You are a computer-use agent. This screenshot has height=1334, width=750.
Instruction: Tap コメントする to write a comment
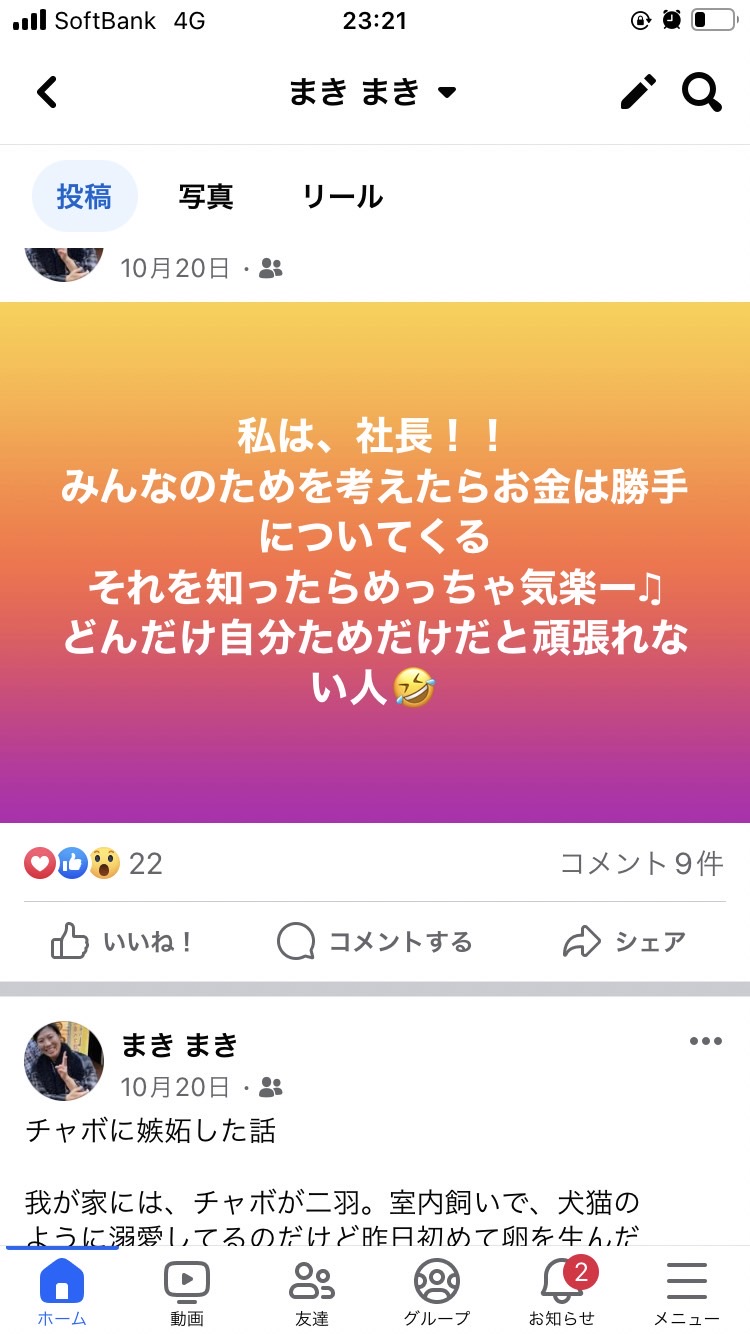[374, 941]
